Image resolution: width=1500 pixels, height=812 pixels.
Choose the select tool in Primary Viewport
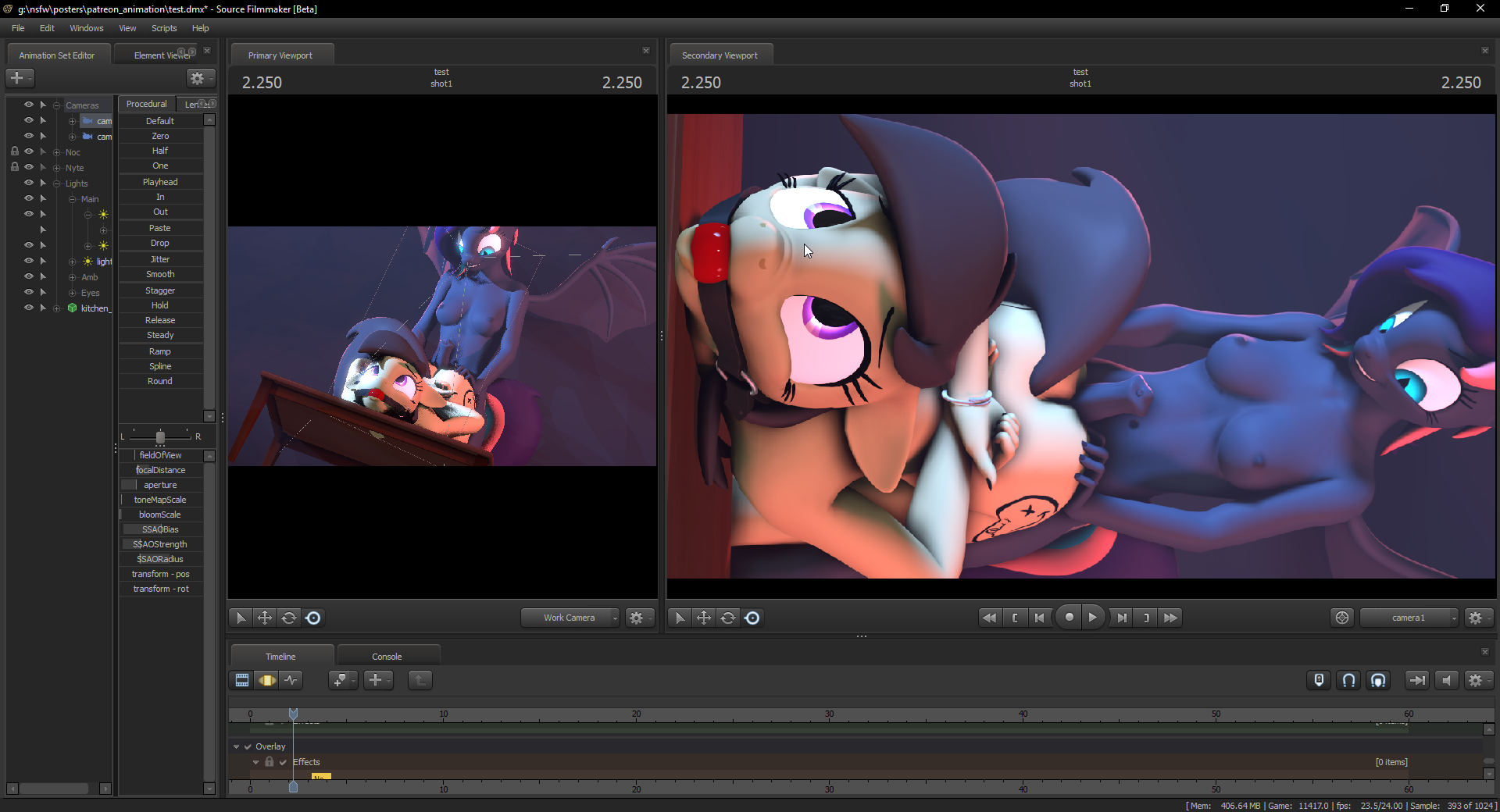tap(241, 618)
